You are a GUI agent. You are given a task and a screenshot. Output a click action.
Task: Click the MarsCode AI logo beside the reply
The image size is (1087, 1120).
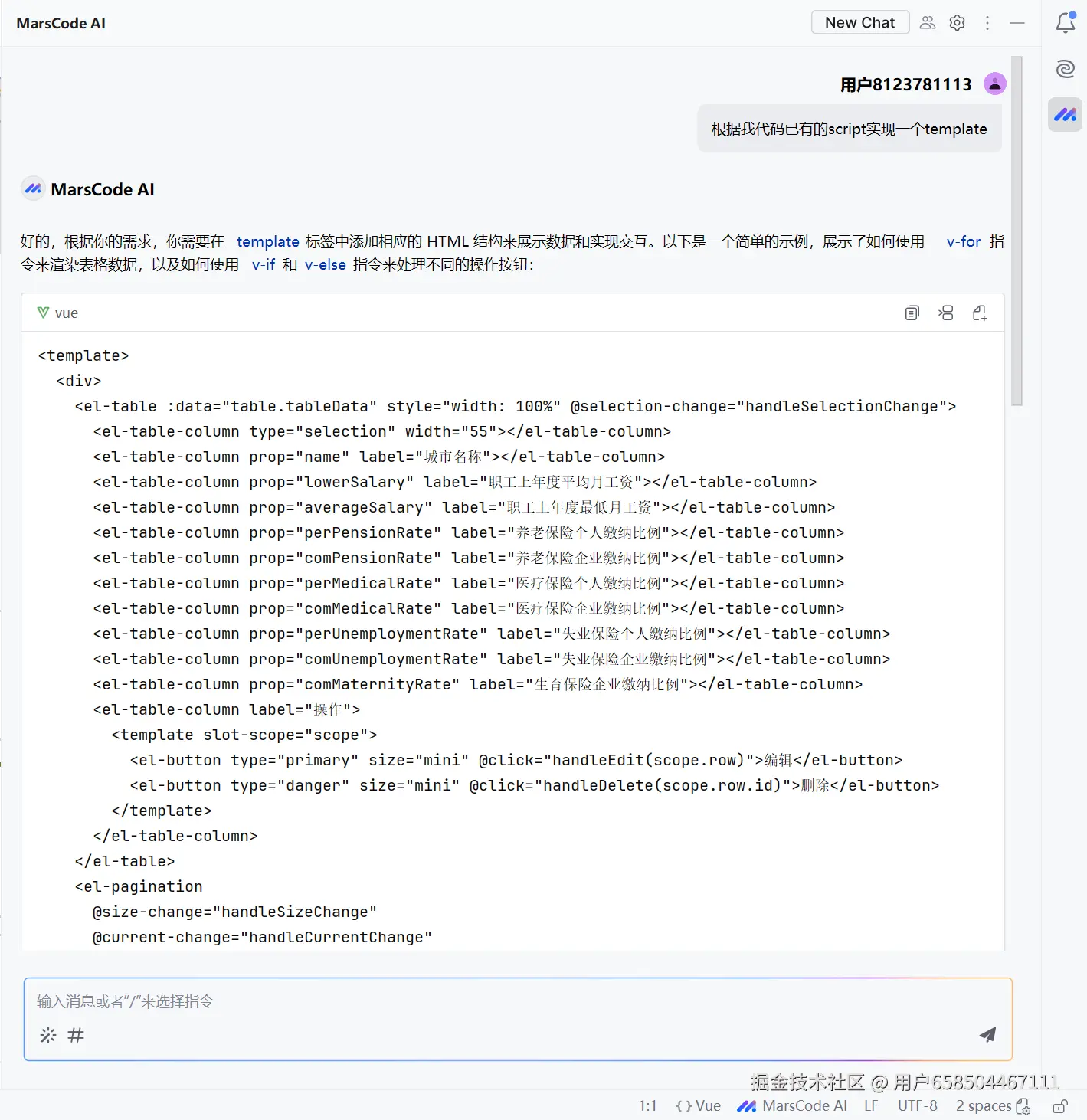(33, 188)
